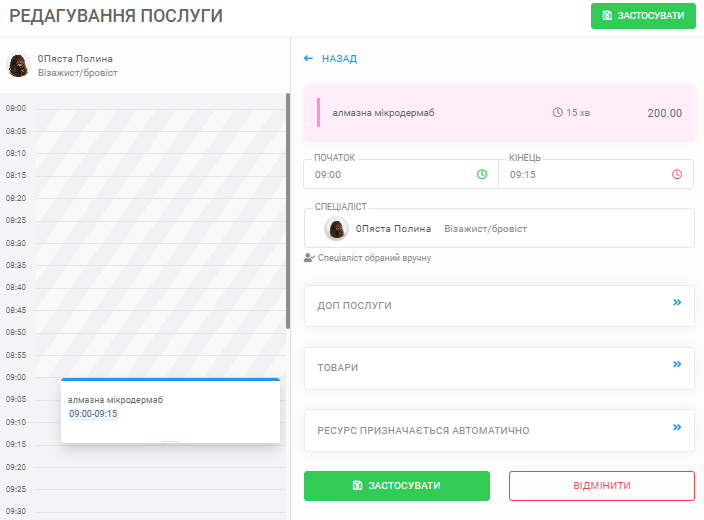Click the schedule vertical scrollbar
This screenshot has height=520, width=704.
tap(287, 211)
